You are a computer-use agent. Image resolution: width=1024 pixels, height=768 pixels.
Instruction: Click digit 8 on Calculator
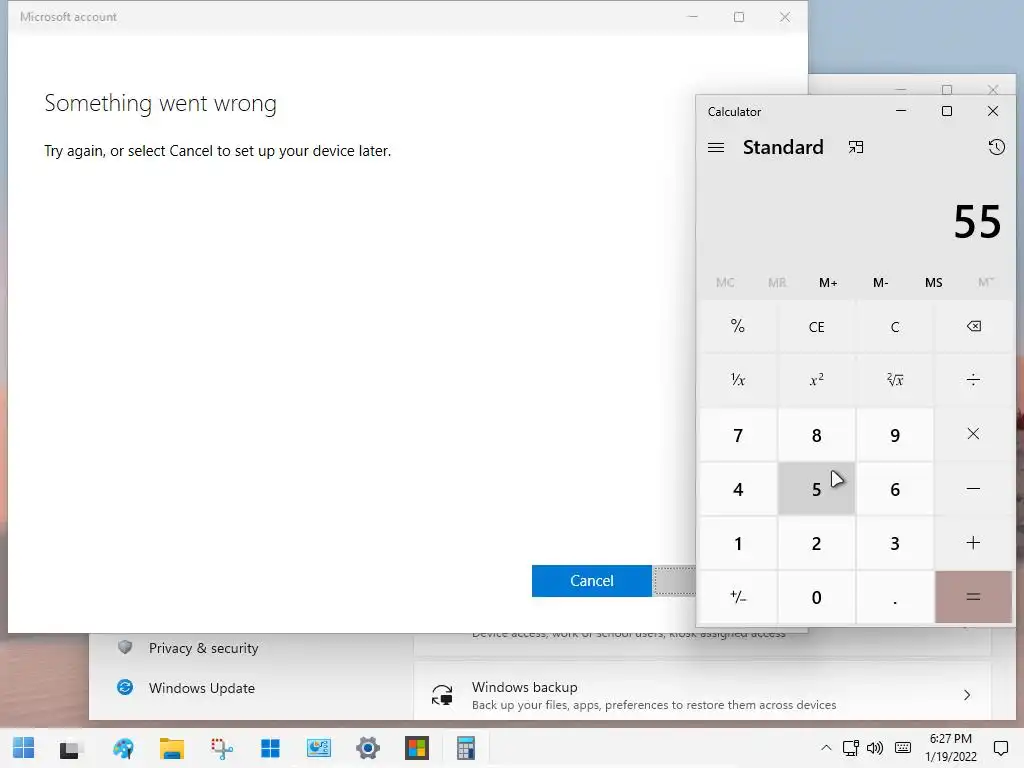[x=816, y=435]
